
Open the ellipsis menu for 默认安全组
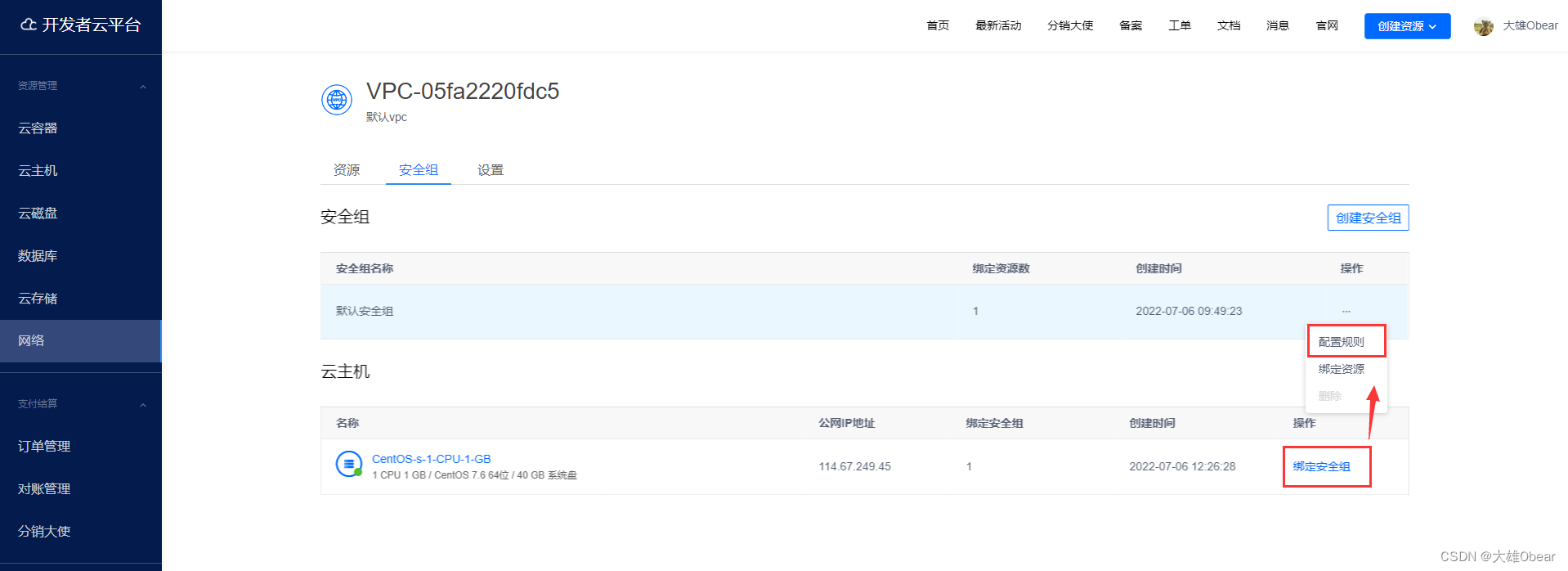(x=1346, y=311)
